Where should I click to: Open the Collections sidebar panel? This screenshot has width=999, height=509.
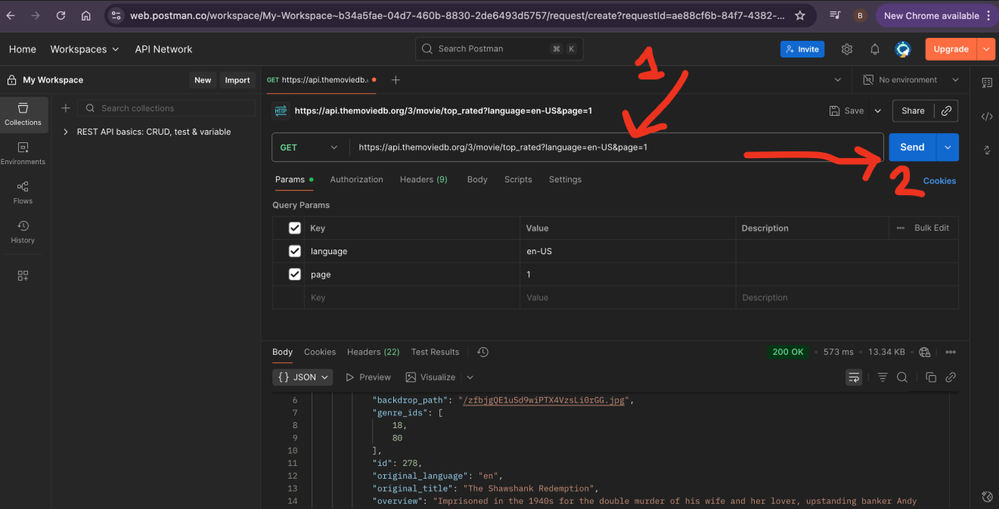[x=22, y=113]
